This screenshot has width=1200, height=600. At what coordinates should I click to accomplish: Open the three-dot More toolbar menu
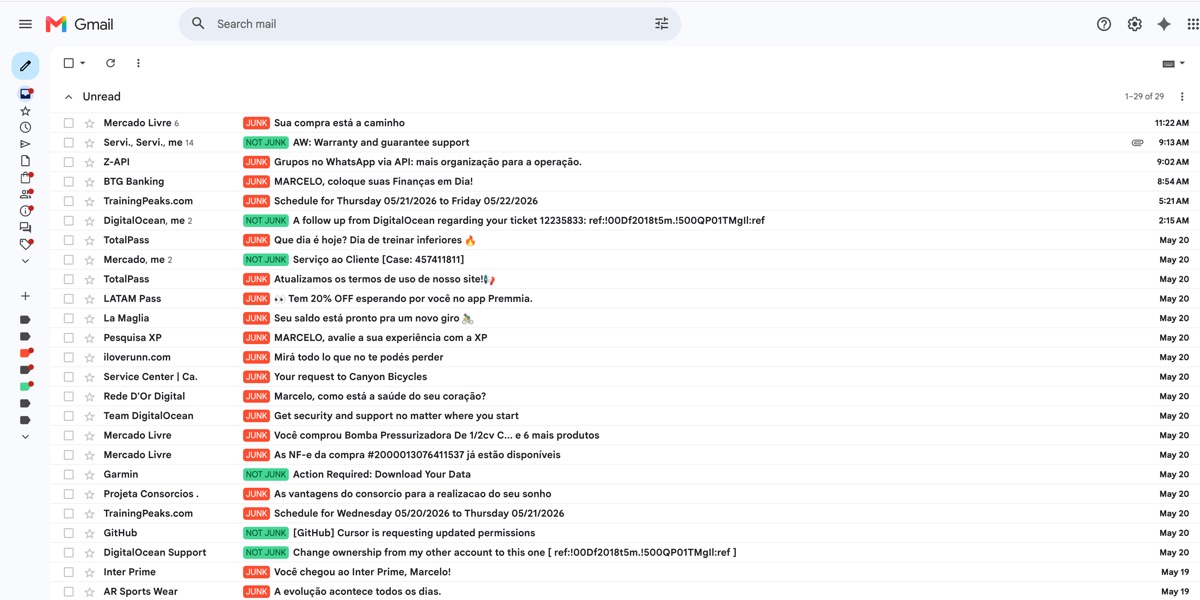click(138, 63)
